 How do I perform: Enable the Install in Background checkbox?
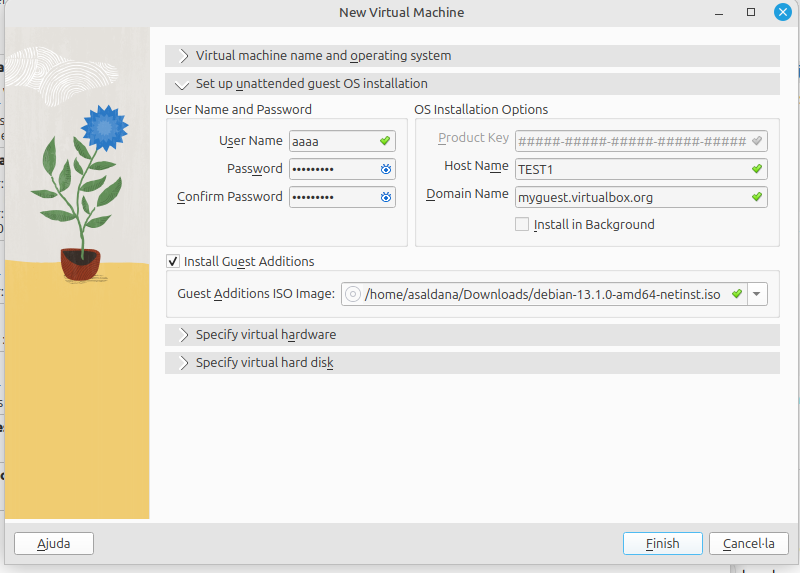522,225
